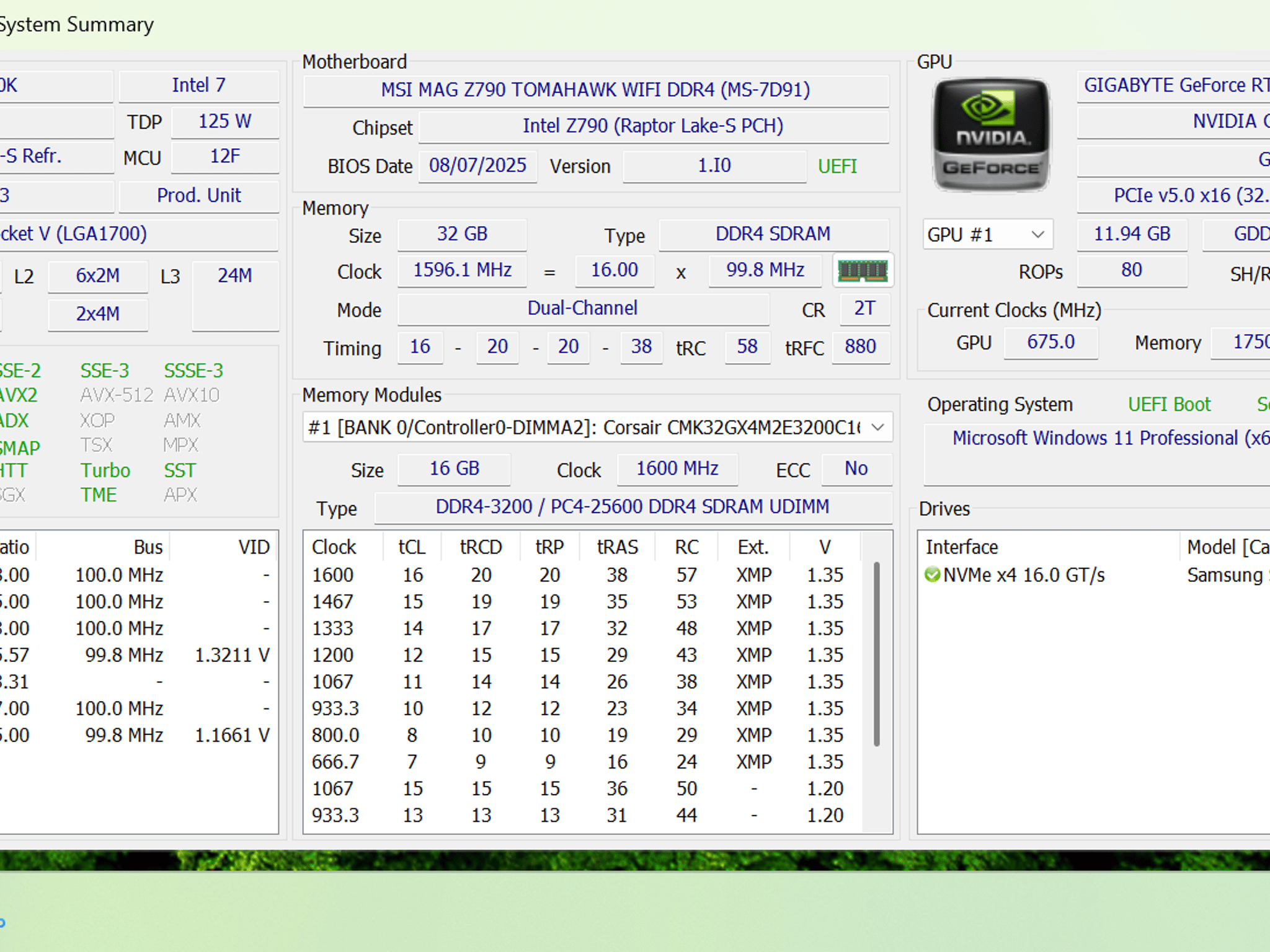Click the module clock 1600 MHz value

tap(677, 469)
